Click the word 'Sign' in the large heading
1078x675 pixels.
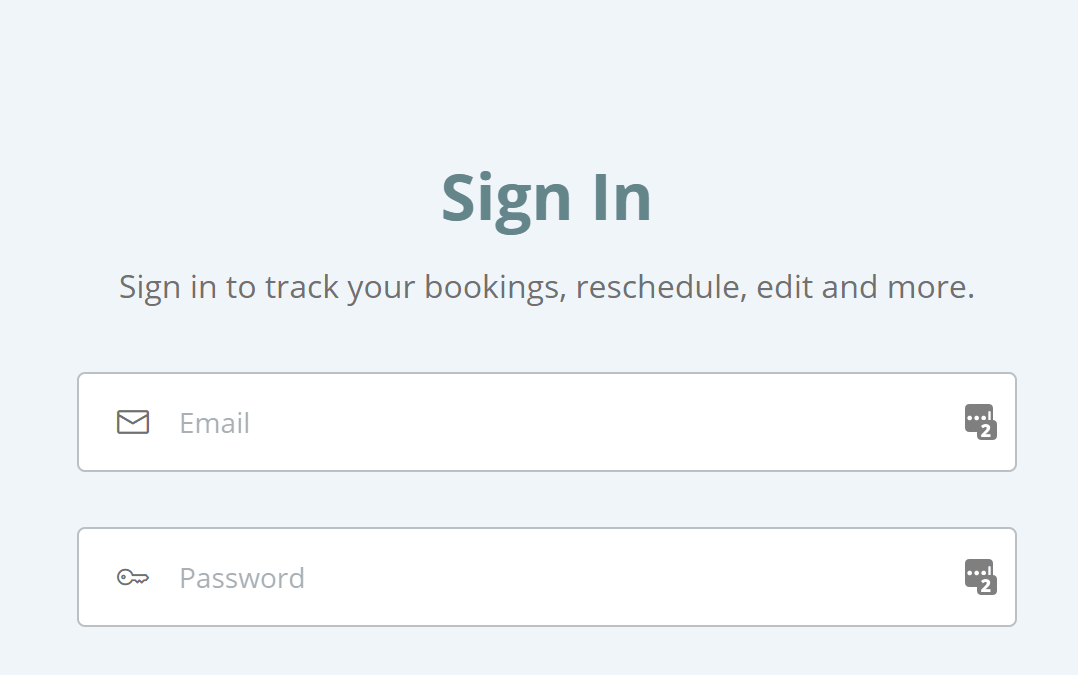(507, 201)
